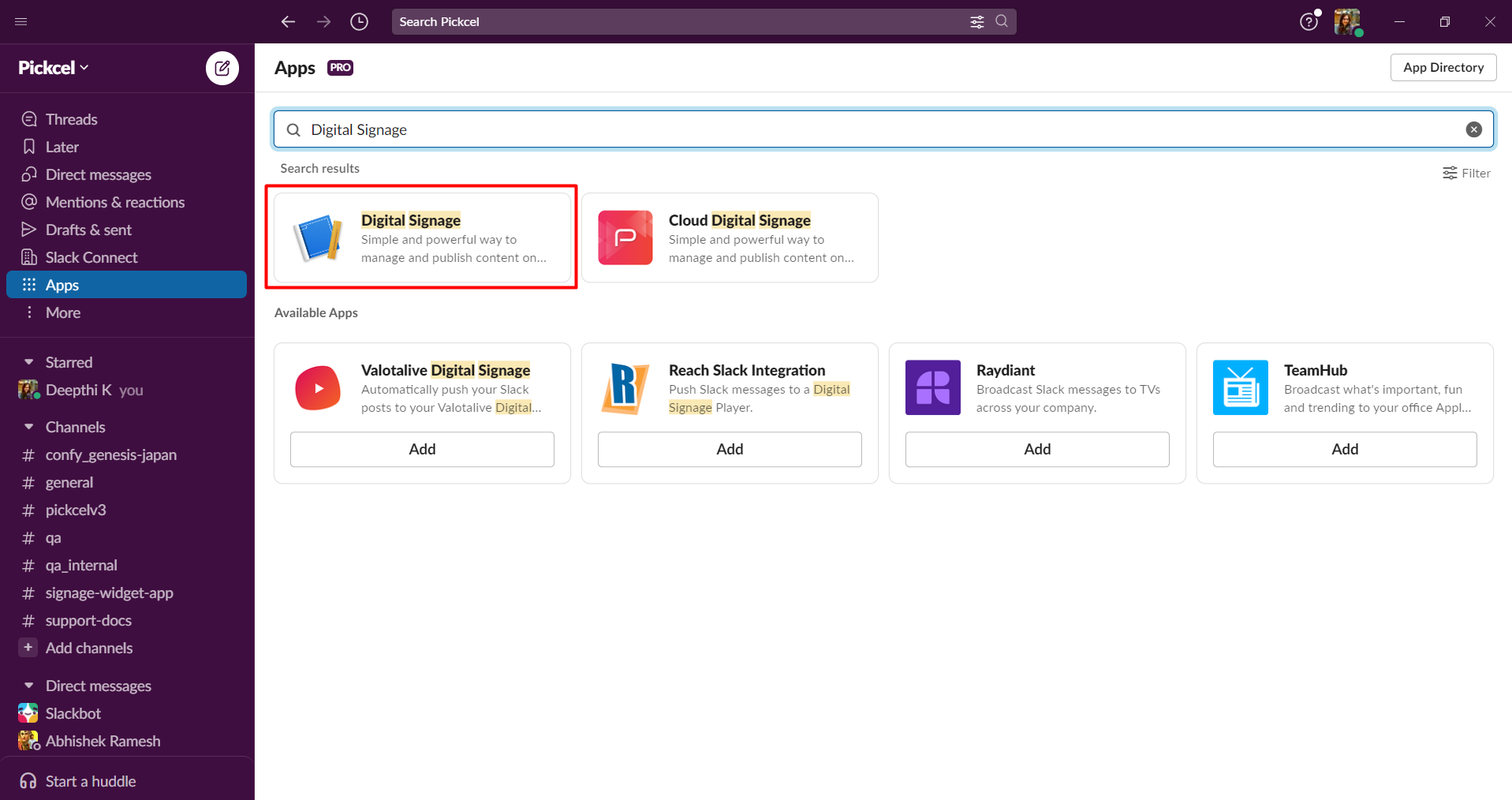Start a huddle with headphones icon

pyautogui.click(x=28, y=781)
